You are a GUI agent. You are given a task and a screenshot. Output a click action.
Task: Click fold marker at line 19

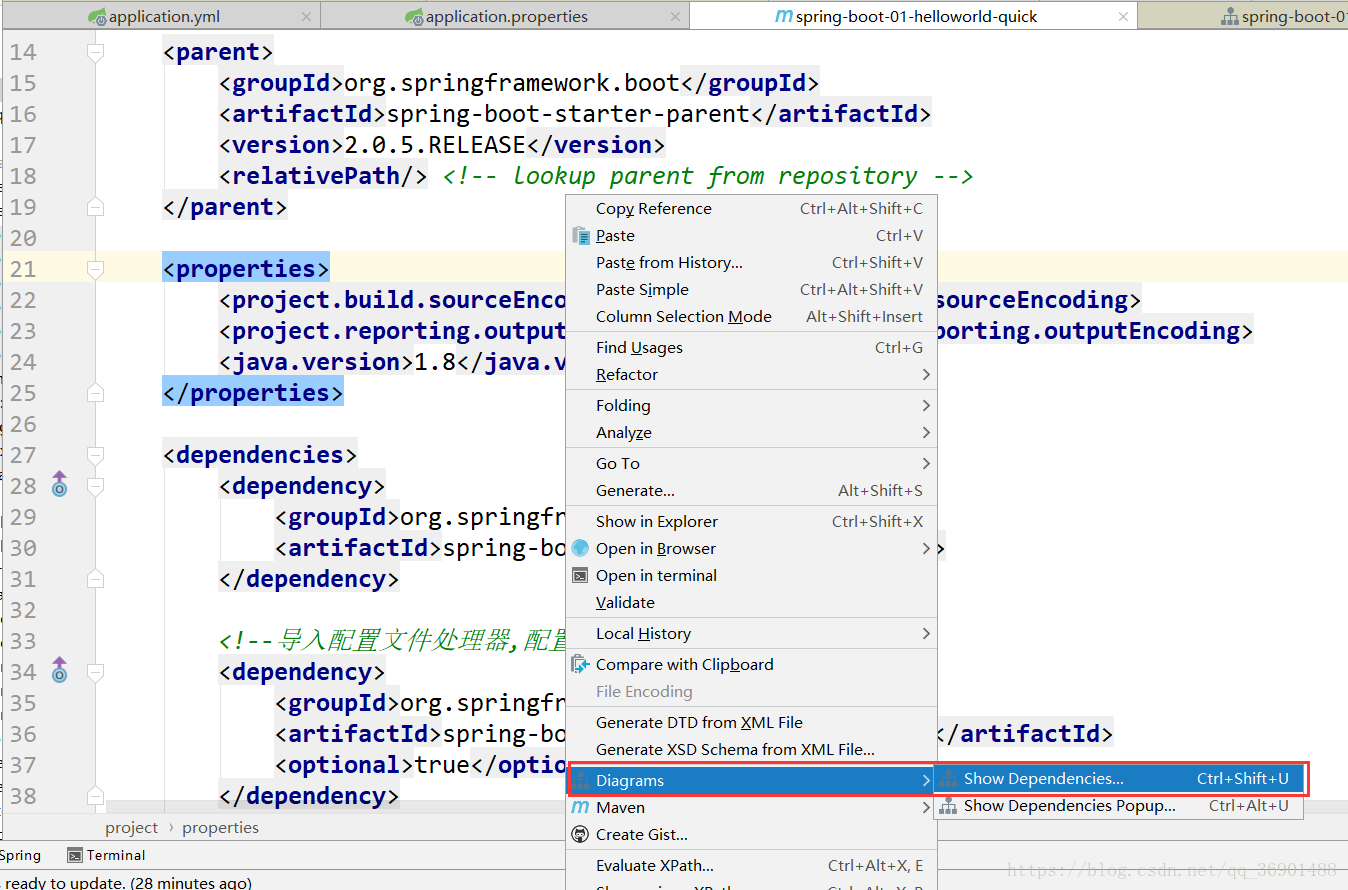click(95, 207)
